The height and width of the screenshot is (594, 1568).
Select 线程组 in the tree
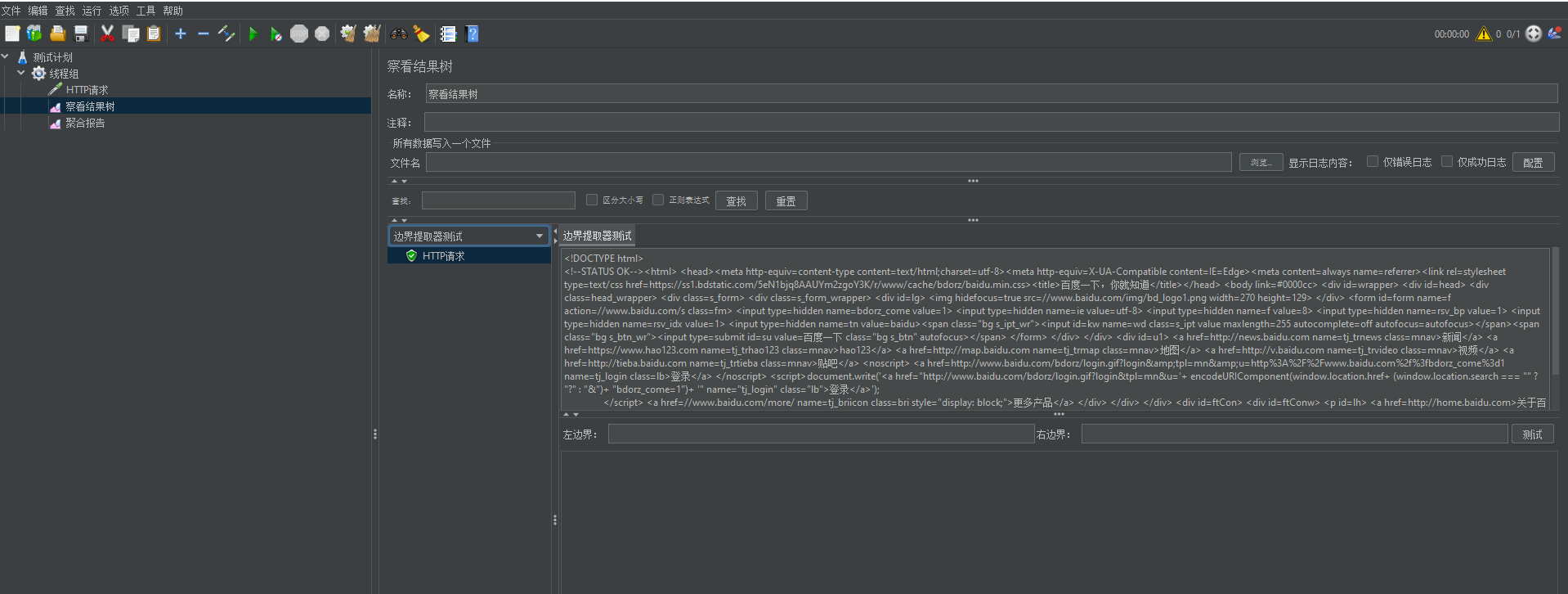click(64, 74)
